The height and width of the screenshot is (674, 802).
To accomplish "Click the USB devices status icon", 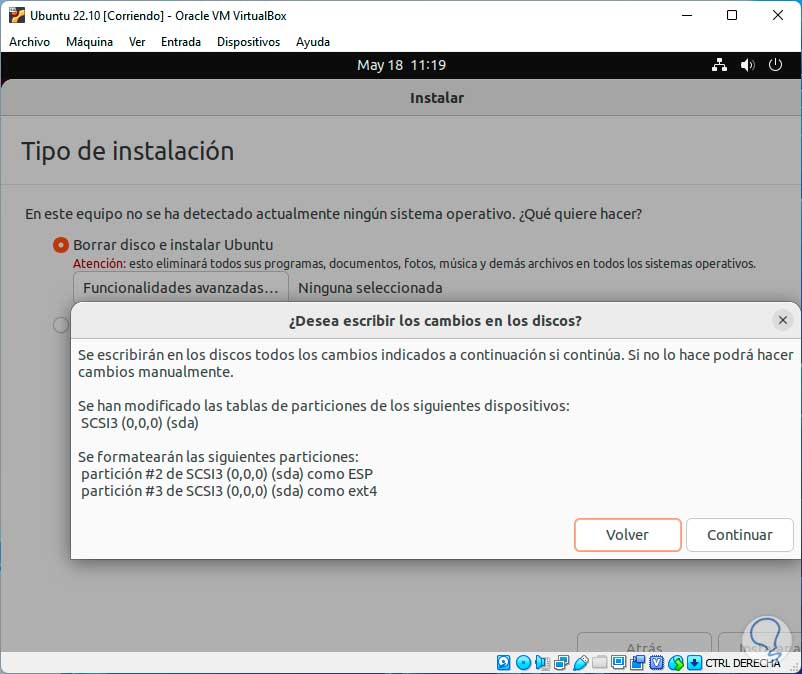I will pos(581,663).
